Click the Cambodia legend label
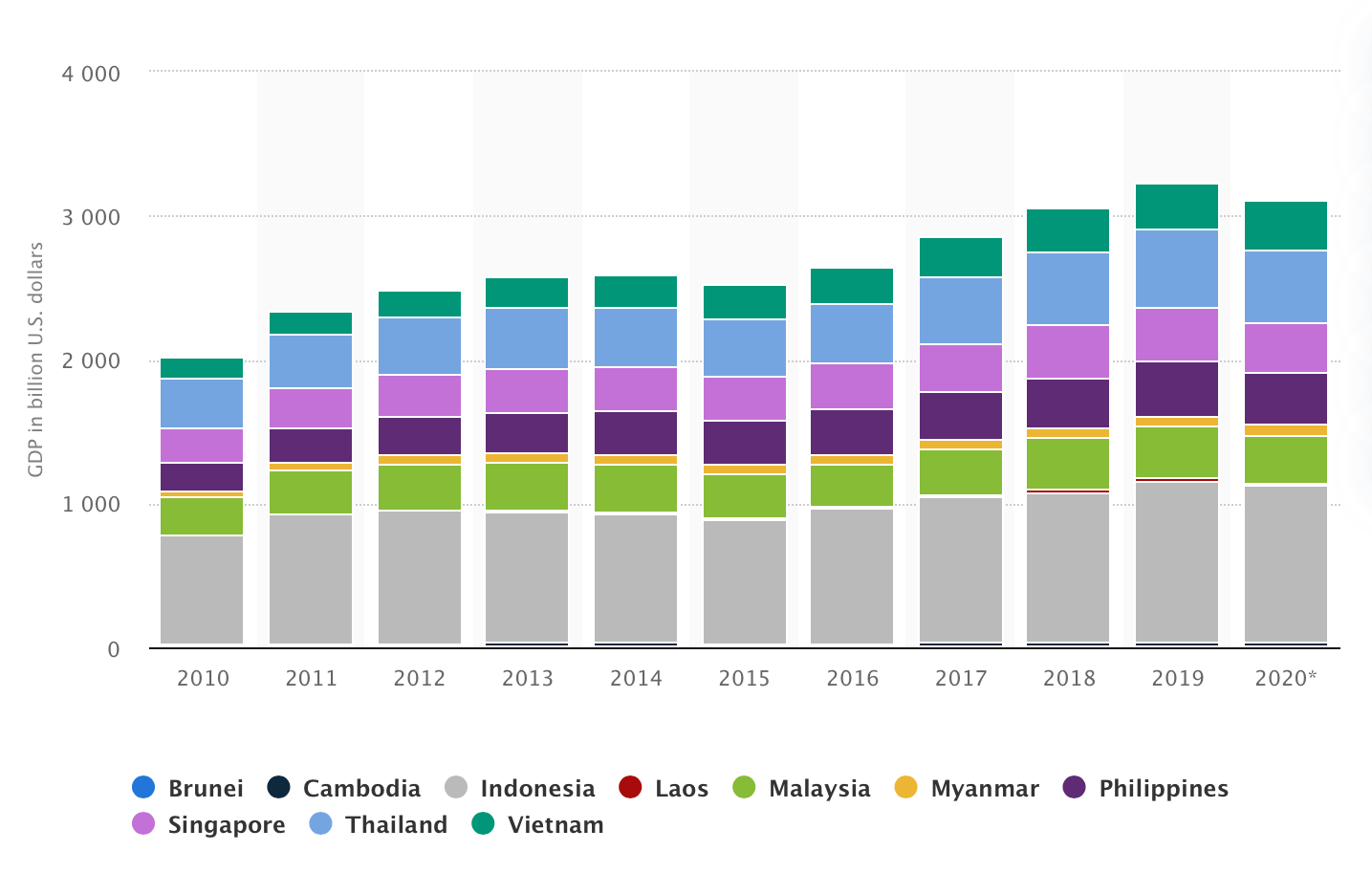Image resolution: width=1372 pixels, height=873 pixels. click(x=361, y=789)
